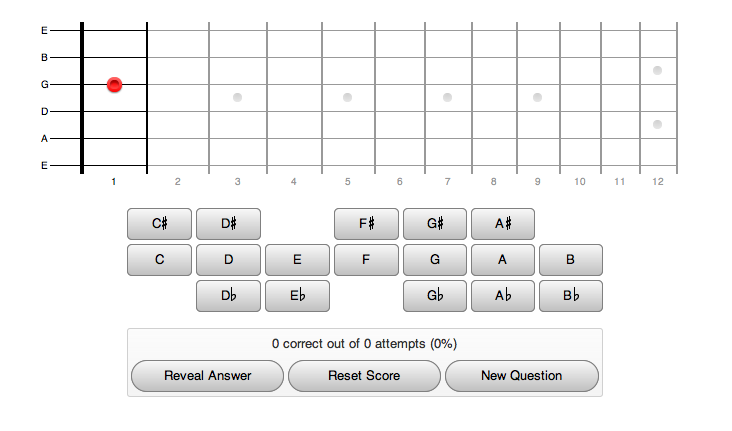Answer with the C note button
Screen dimensions: 732x431
coord(159,260)
